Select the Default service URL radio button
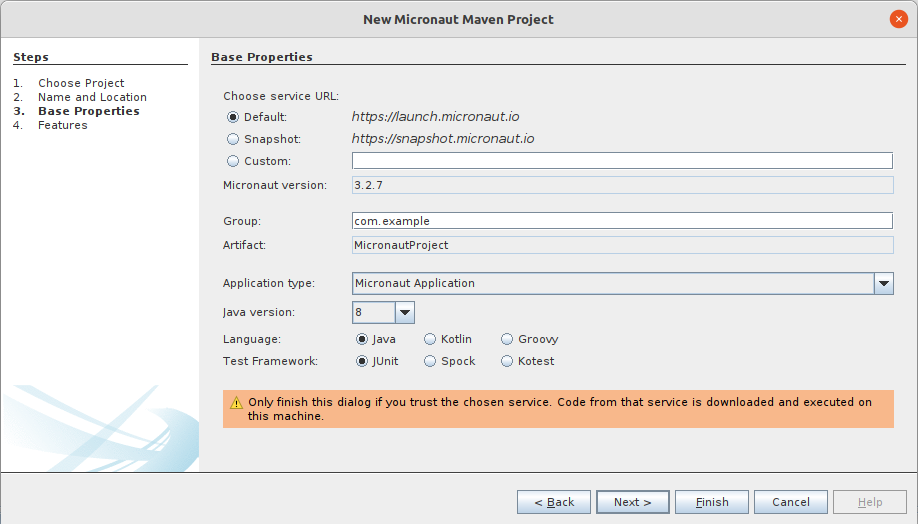Screen dimensions: 918x524 click(233, 117)
